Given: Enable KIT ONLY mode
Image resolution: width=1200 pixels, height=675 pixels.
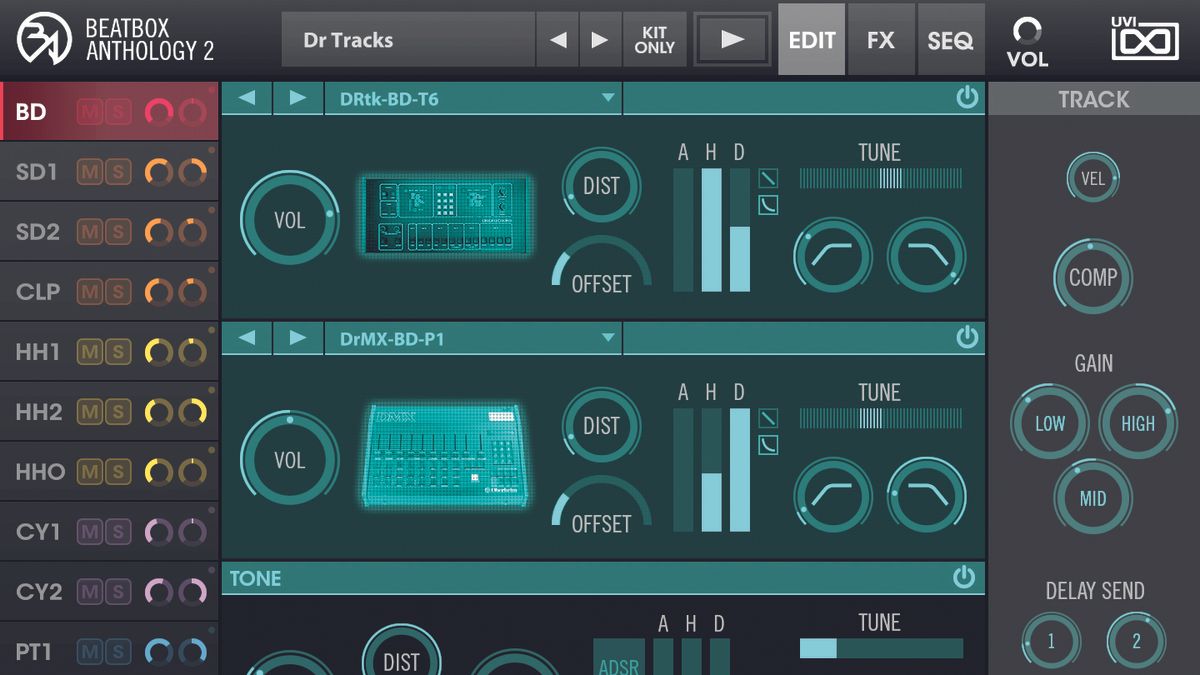Looking at the screenshot, I should (x=655, y=39).
